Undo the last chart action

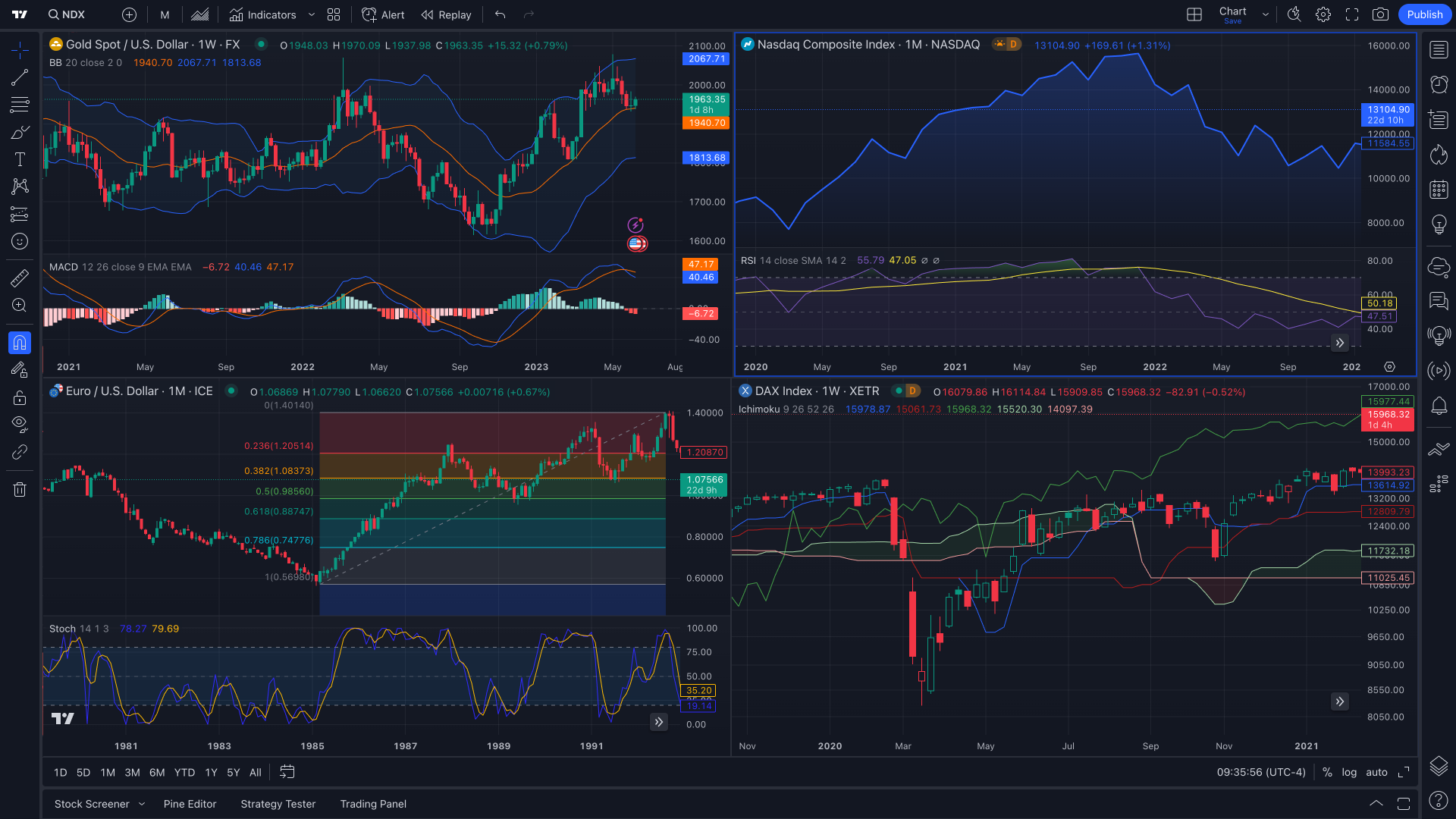click(x=500, y=14)
